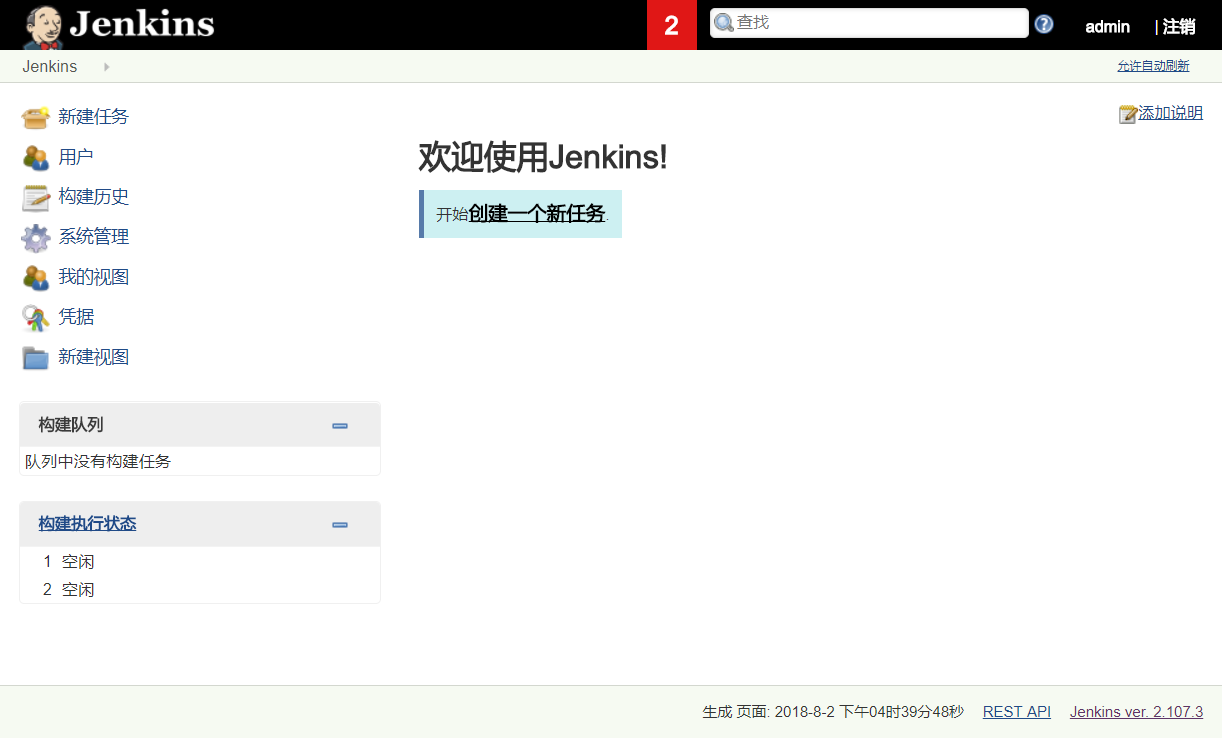The width and height of the screenshot is (1222, 738).
Task: Click the 构建历史 notepad icon
Action: (x=36, y=197)
